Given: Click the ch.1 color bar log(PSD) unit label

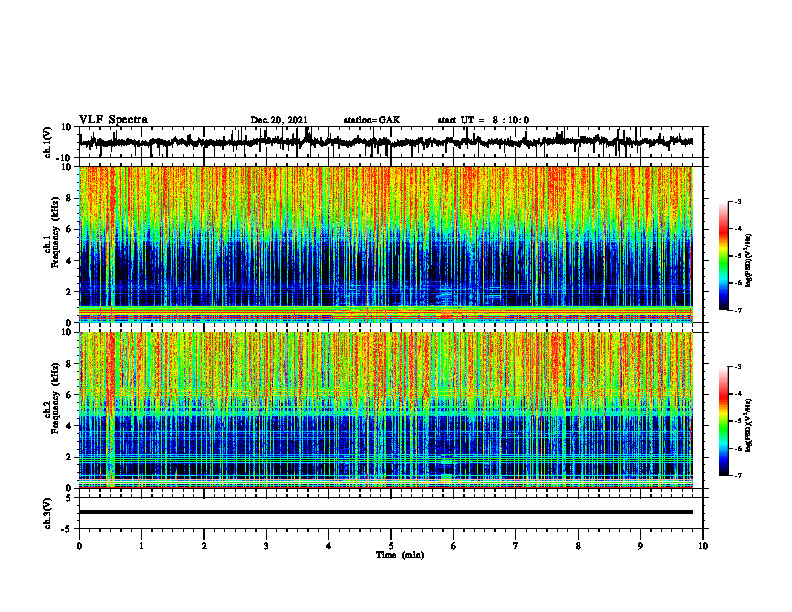Looking at the screenshot, I should [749, 261].
